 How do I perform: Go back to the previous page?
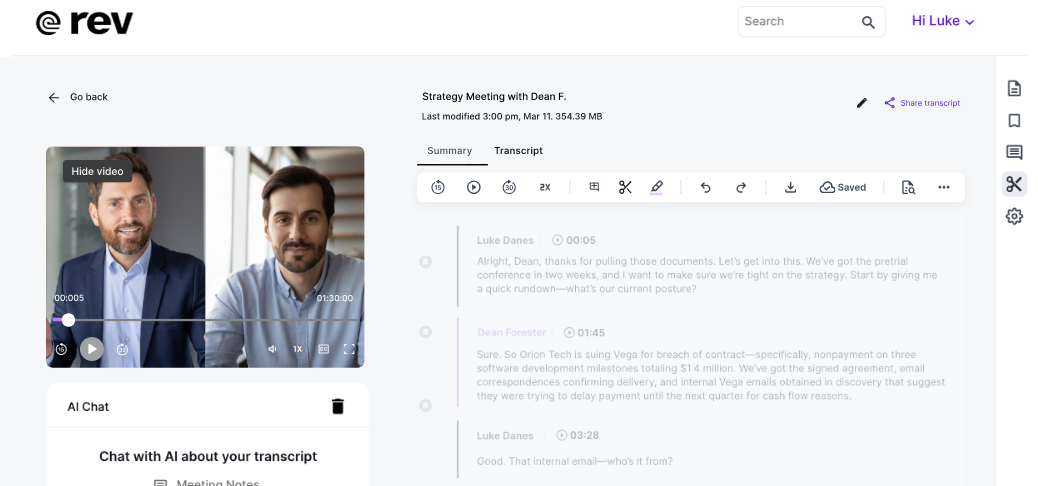78,97
